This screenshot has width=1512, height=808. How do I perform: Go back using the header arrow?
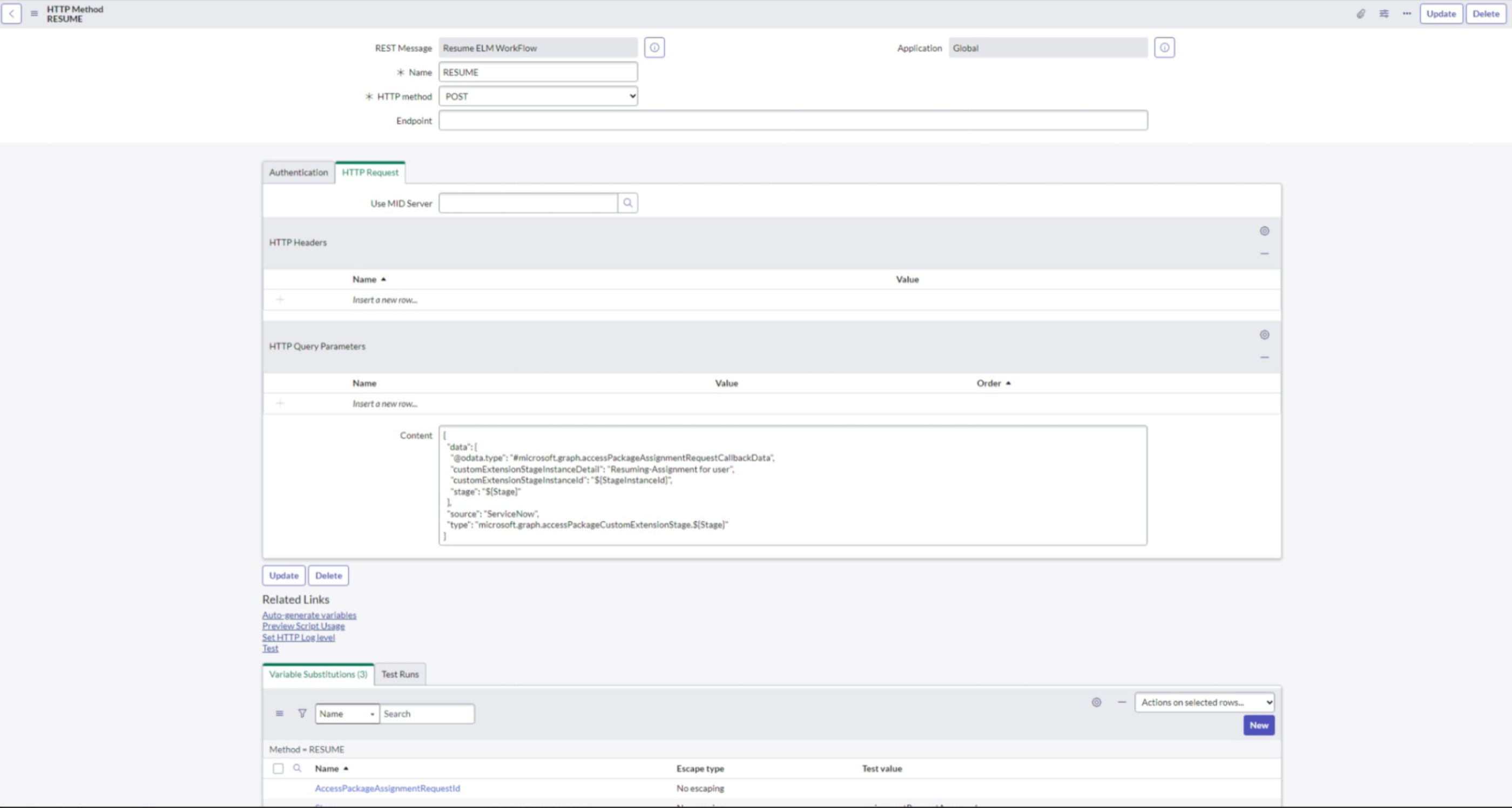11,13
